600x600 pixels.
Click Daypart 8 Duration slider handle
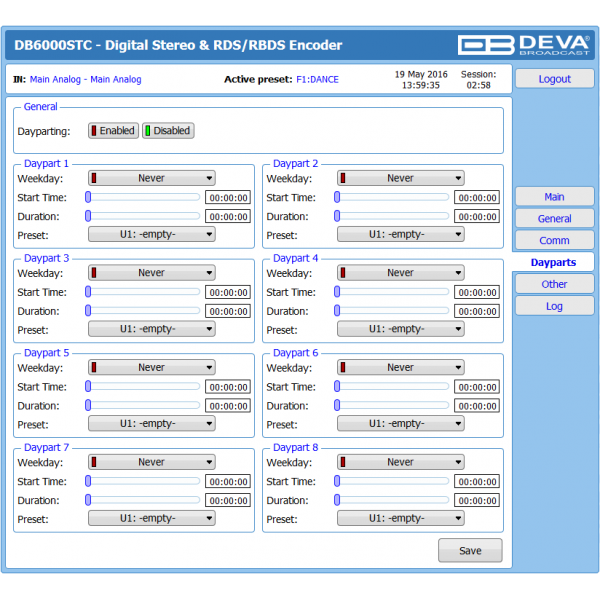[337, 500]
